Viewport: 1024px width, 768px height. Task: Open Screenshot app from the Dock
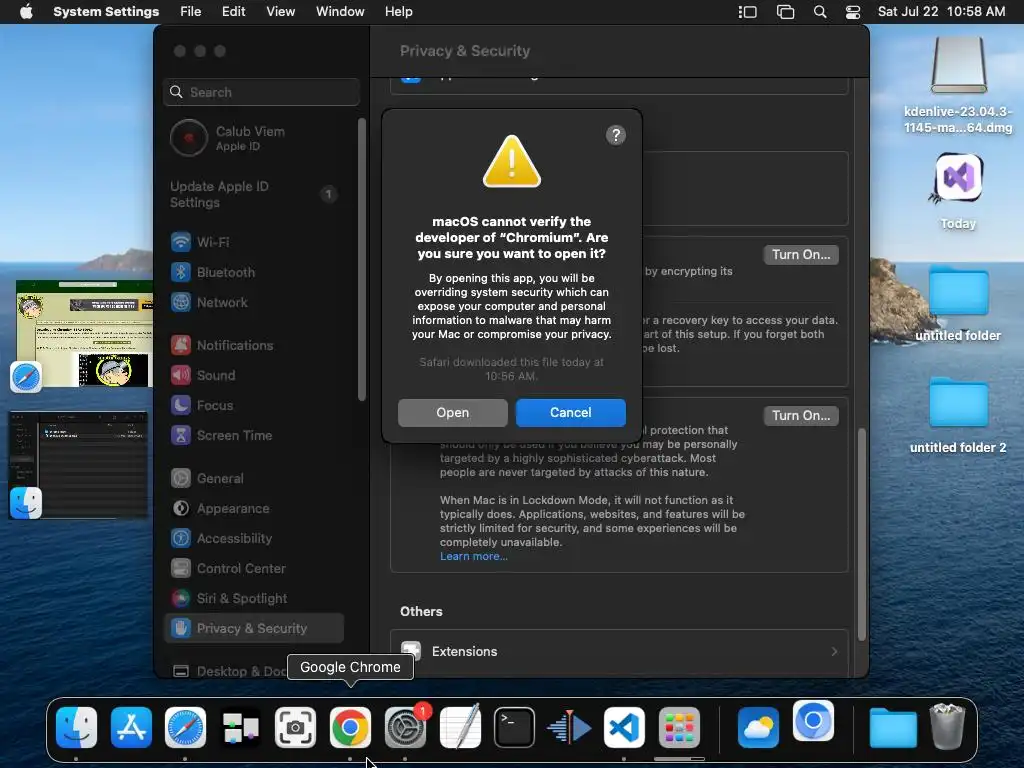295,728
